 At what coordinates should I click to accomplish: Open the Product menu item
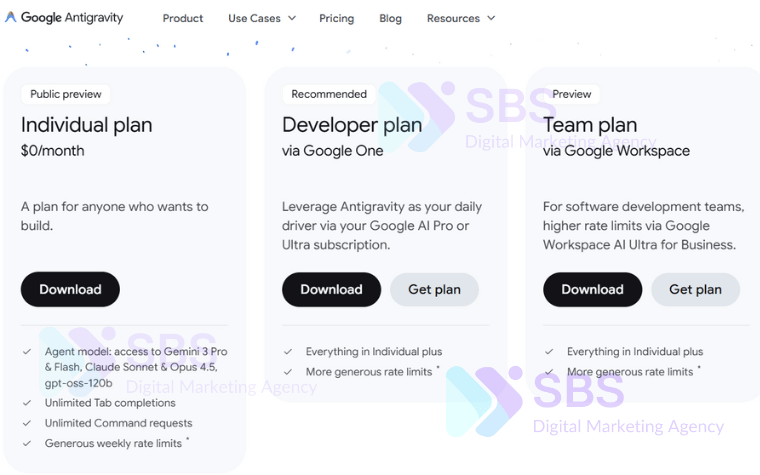click(183, 18)
